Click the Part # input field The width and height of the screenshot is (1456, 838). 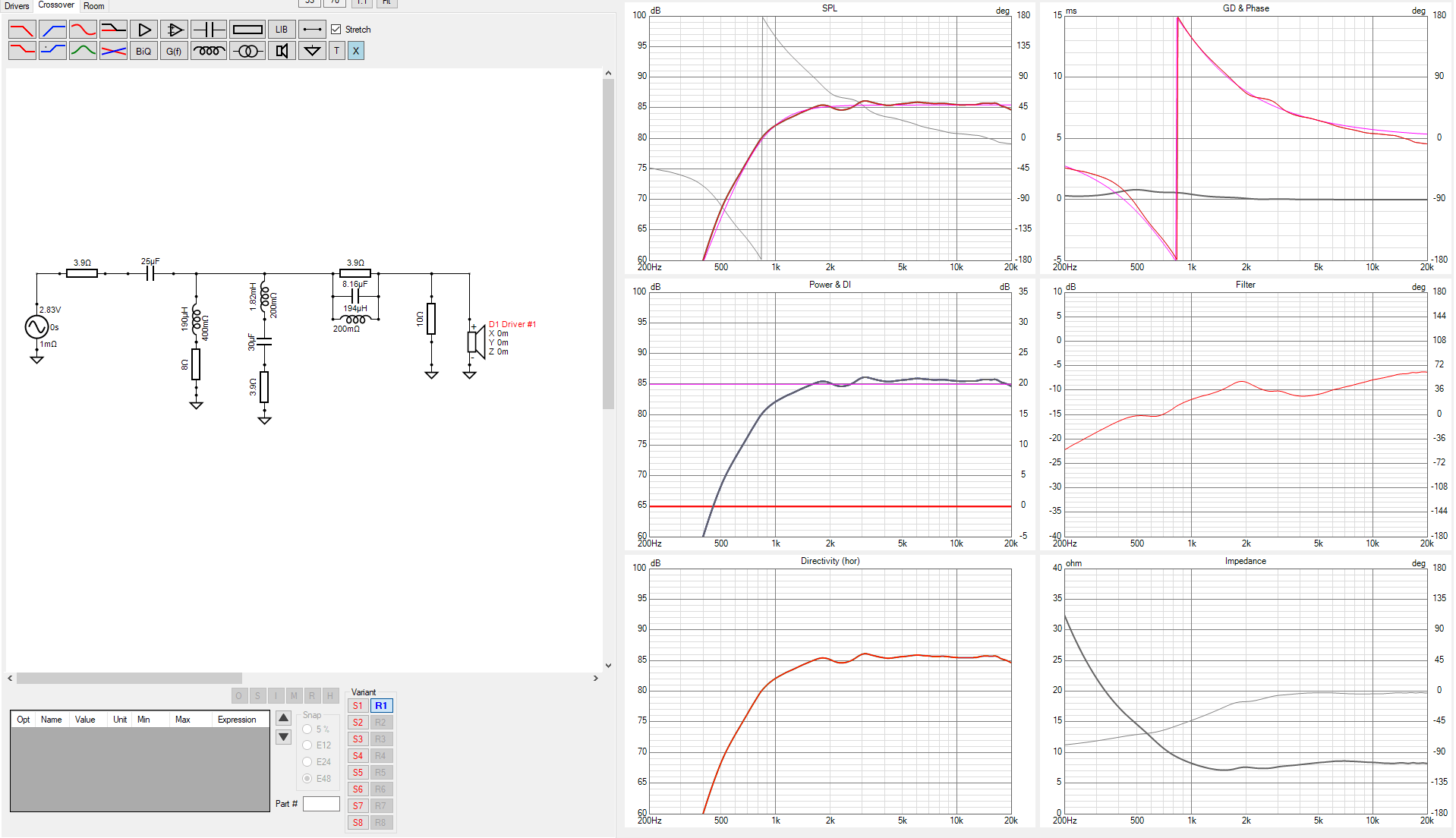tap(321, 804)
